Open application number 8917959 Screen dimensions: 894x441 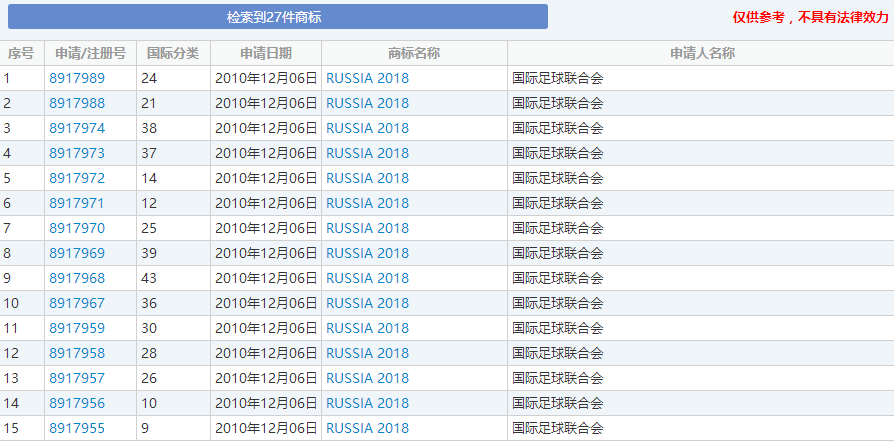click(77, 329)
